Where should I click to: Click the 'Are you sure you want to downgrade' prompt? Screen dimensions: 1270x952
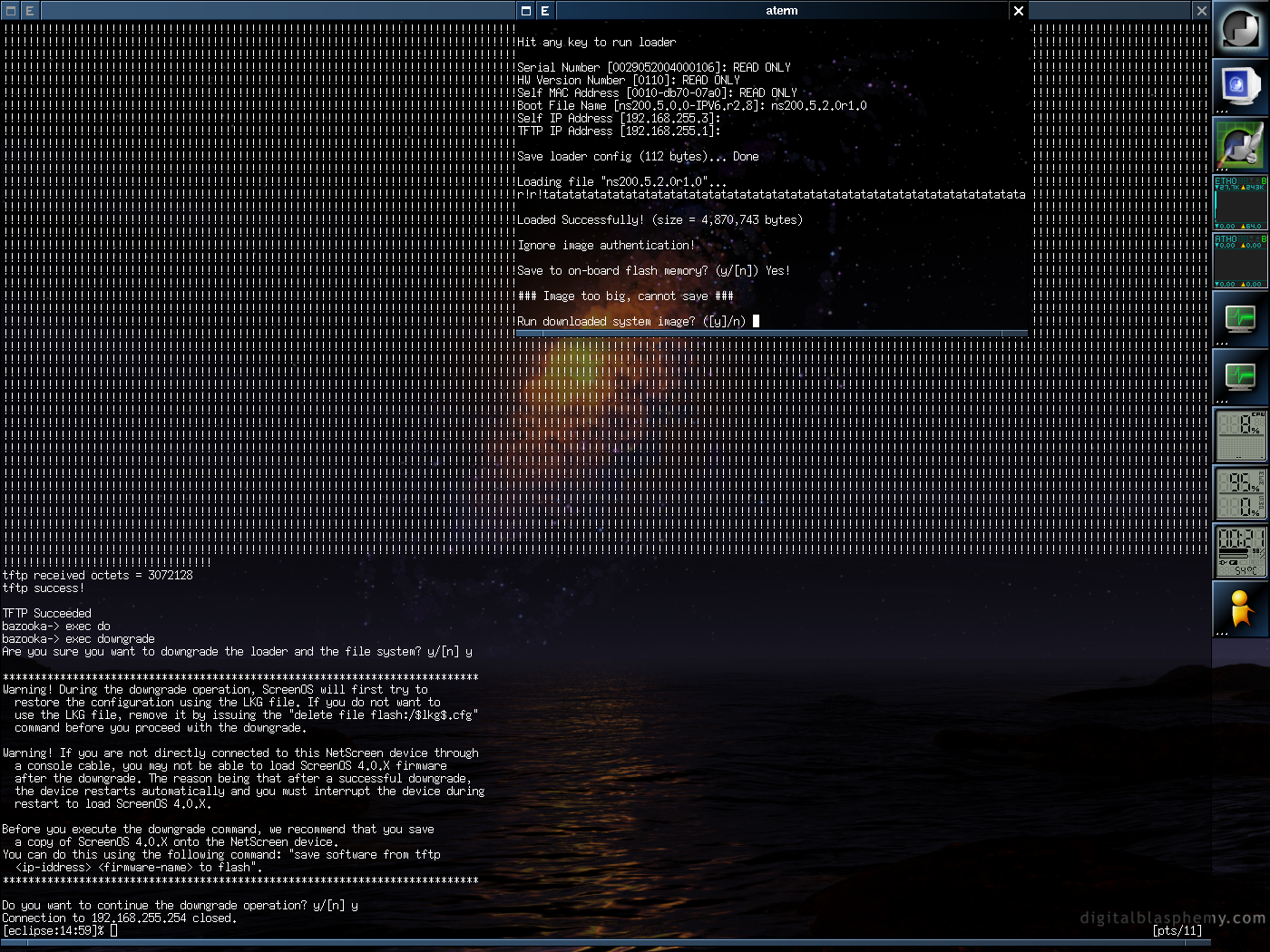pos(237,652)
